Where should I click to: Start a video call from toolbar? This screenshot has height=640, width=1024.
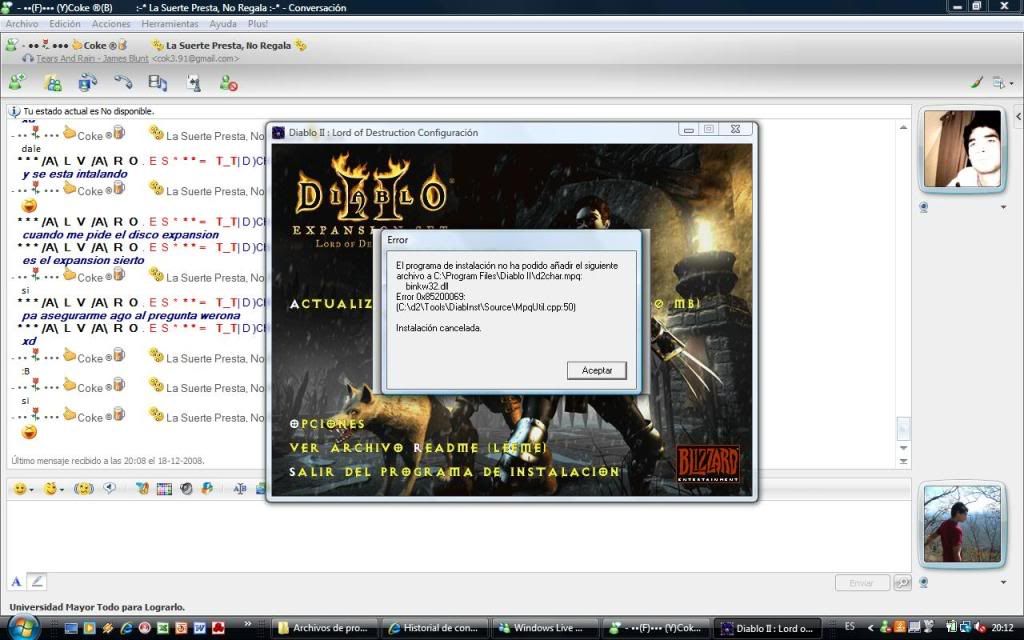pos(88,82)
